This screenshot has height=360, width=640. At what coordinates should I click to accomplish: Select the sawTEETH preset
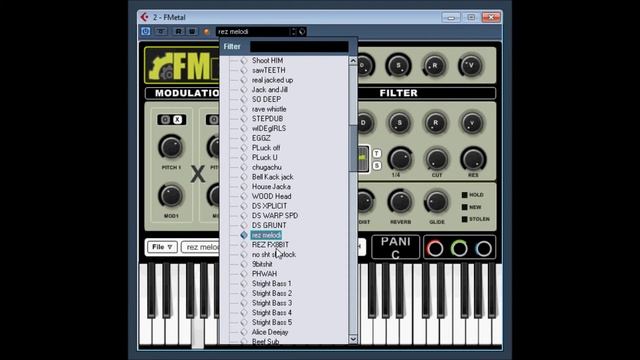(269, 70)
